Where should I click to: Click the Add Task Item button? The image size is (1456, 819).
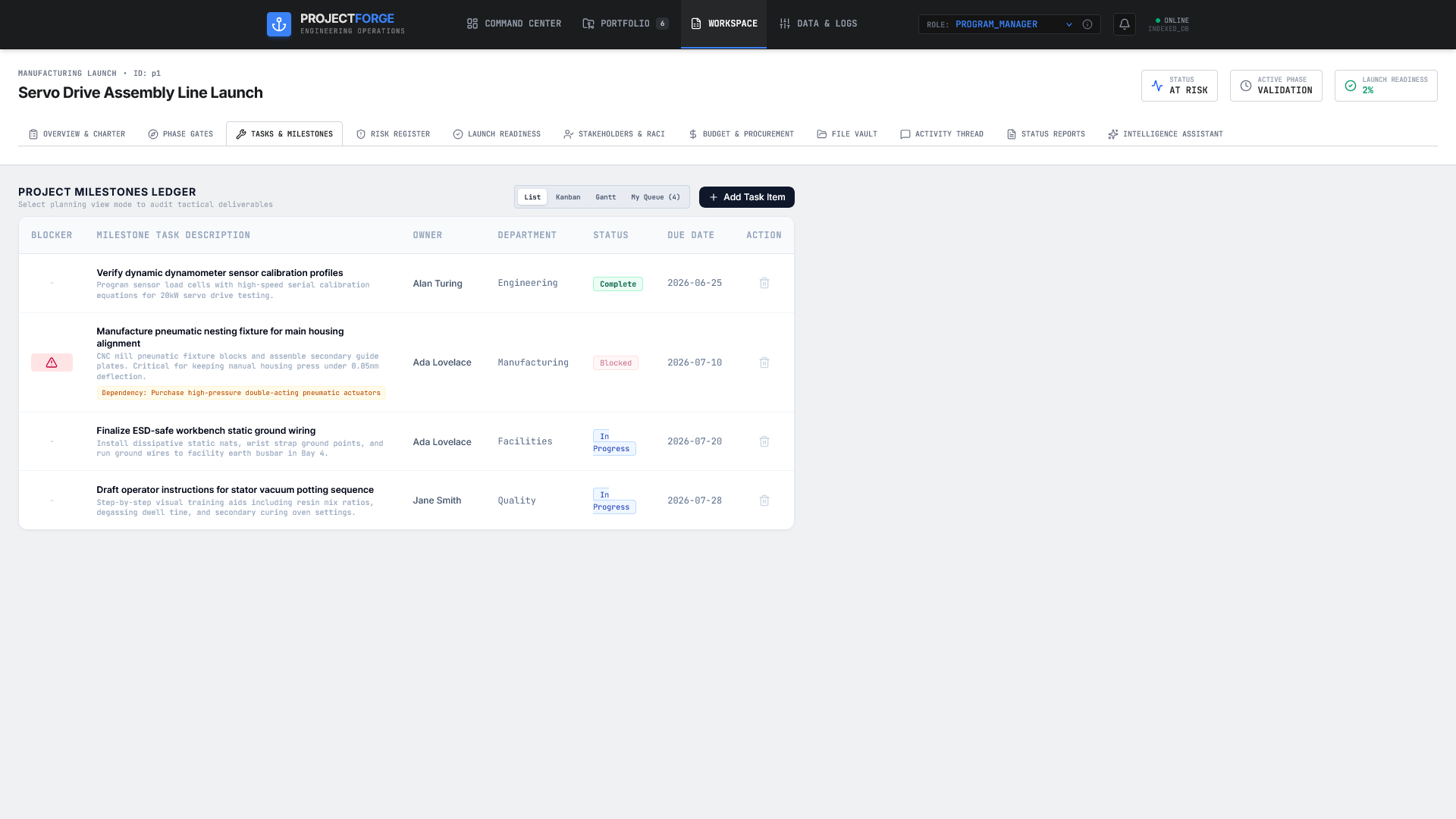coord(747,197)
